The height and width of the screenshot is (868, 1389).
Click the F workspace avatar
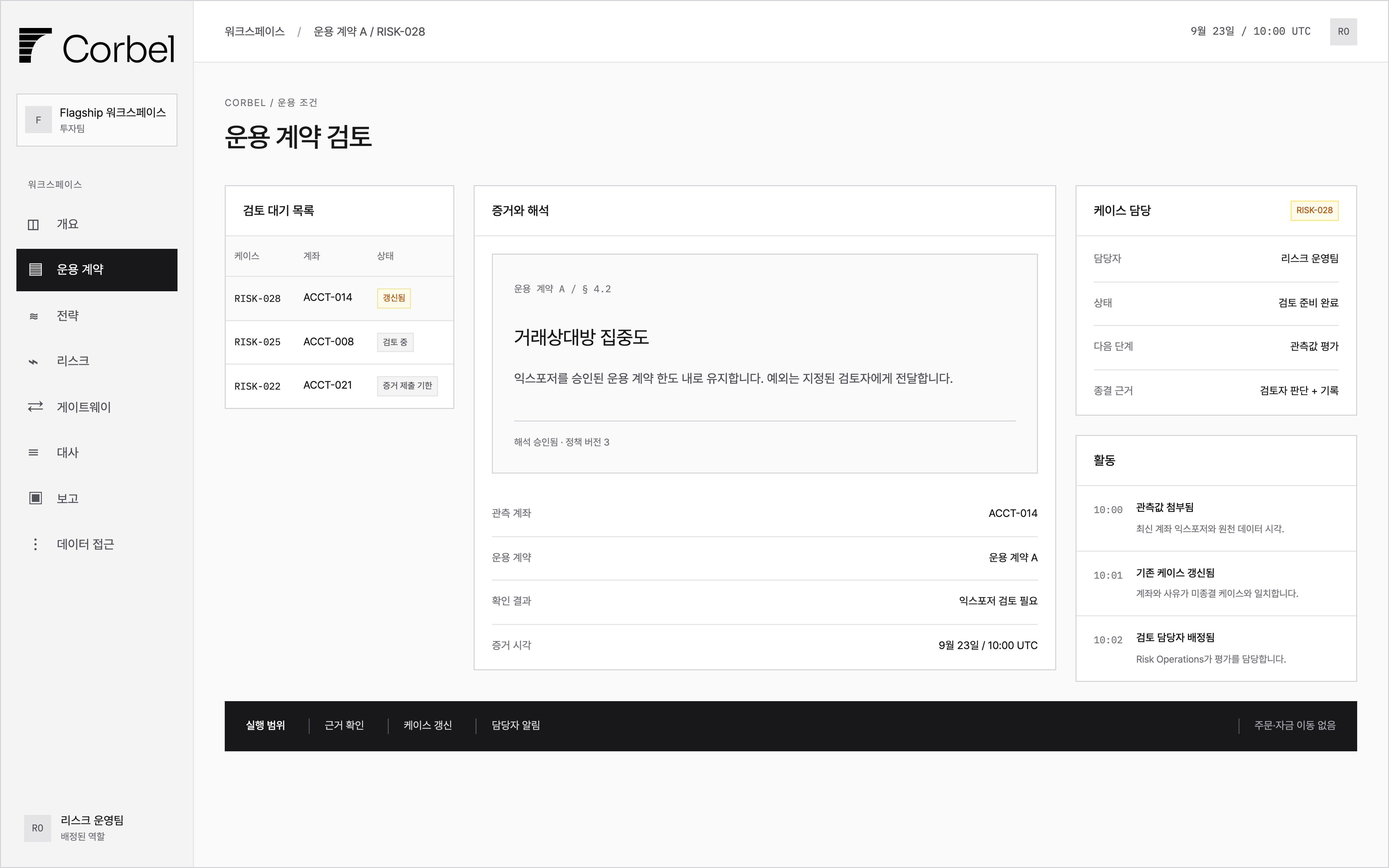tap(39, 120)
